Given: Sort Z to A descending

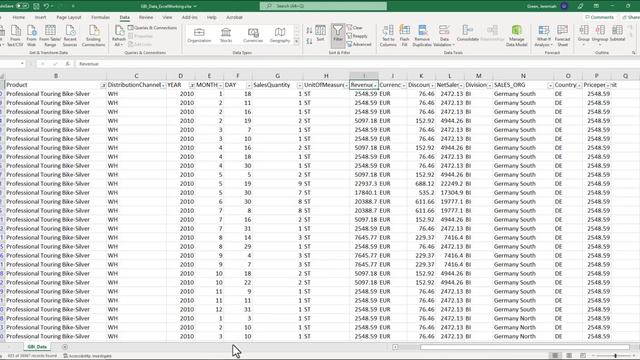Looking at the screenshot, I should coord(309,41).
